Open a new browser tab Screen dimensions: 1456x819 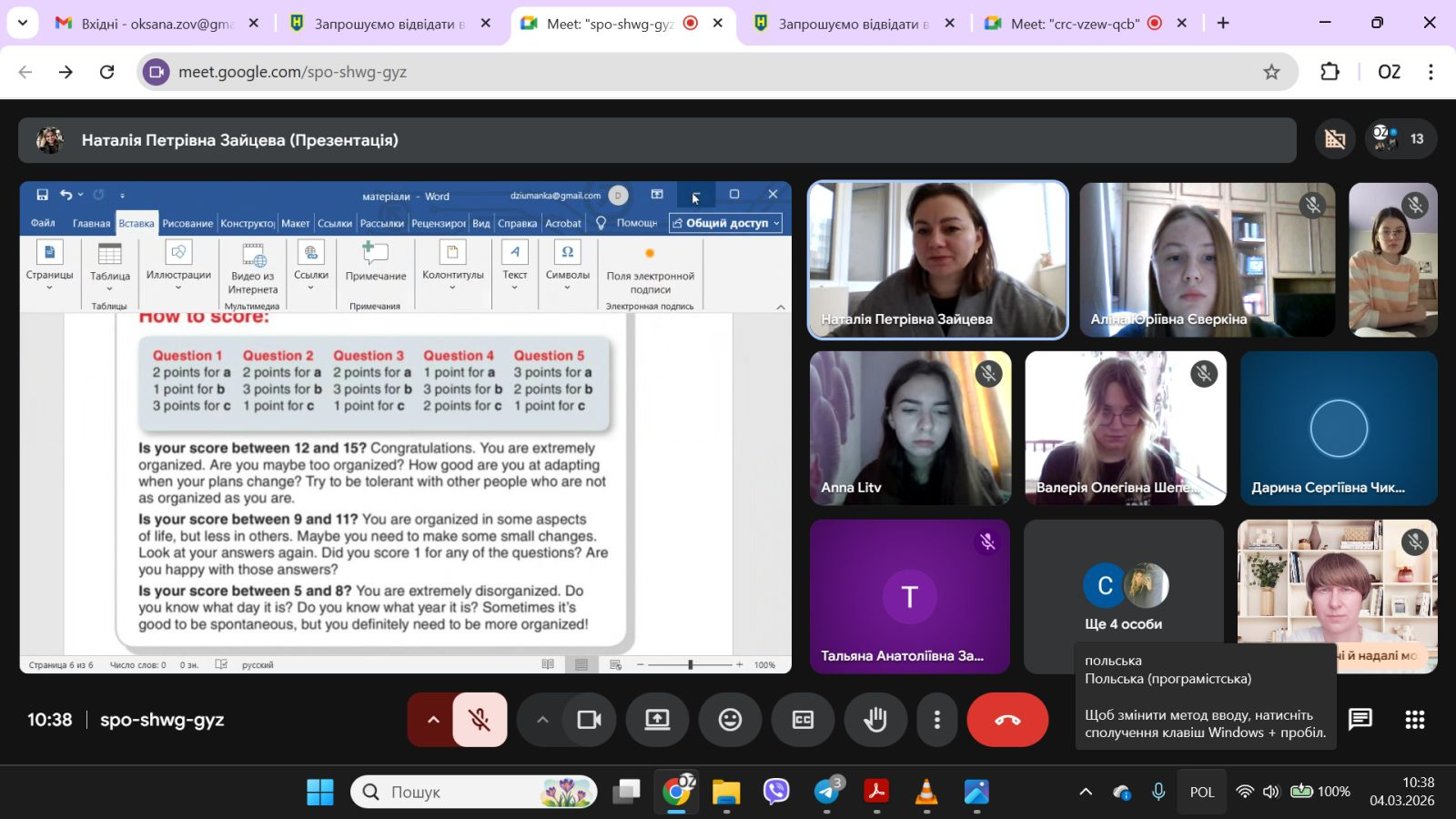point(1223,24)
